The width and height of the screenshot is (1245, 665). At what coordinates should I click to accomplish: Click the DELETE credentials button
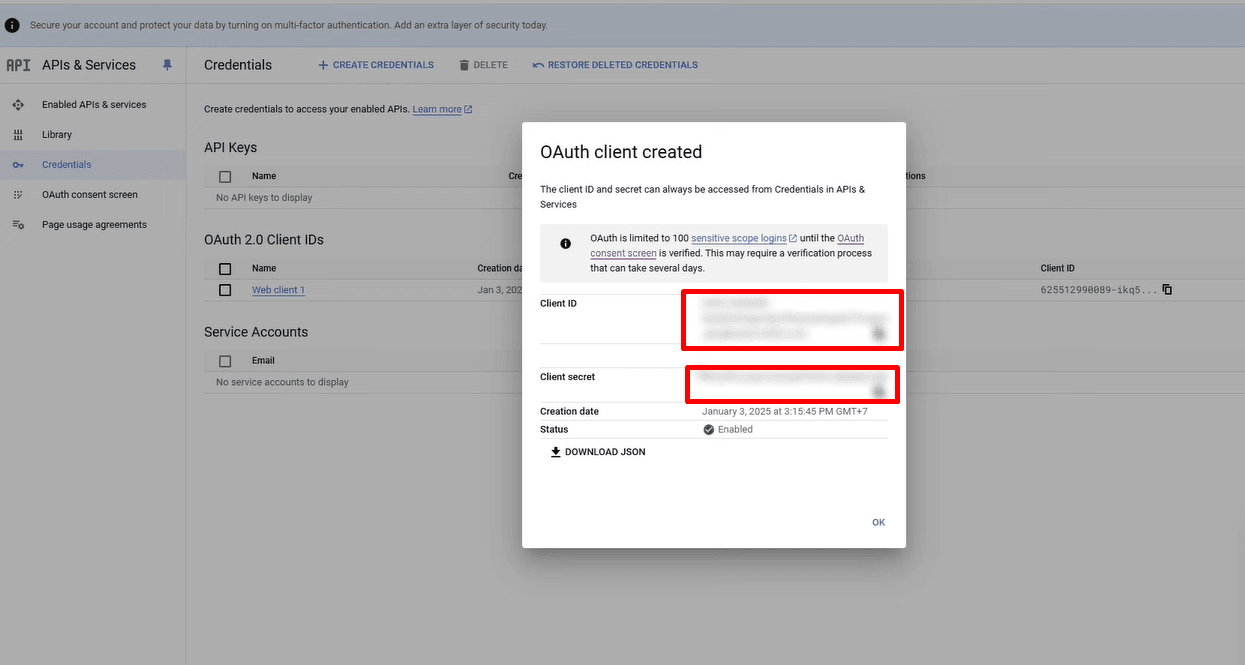(483, 65)
